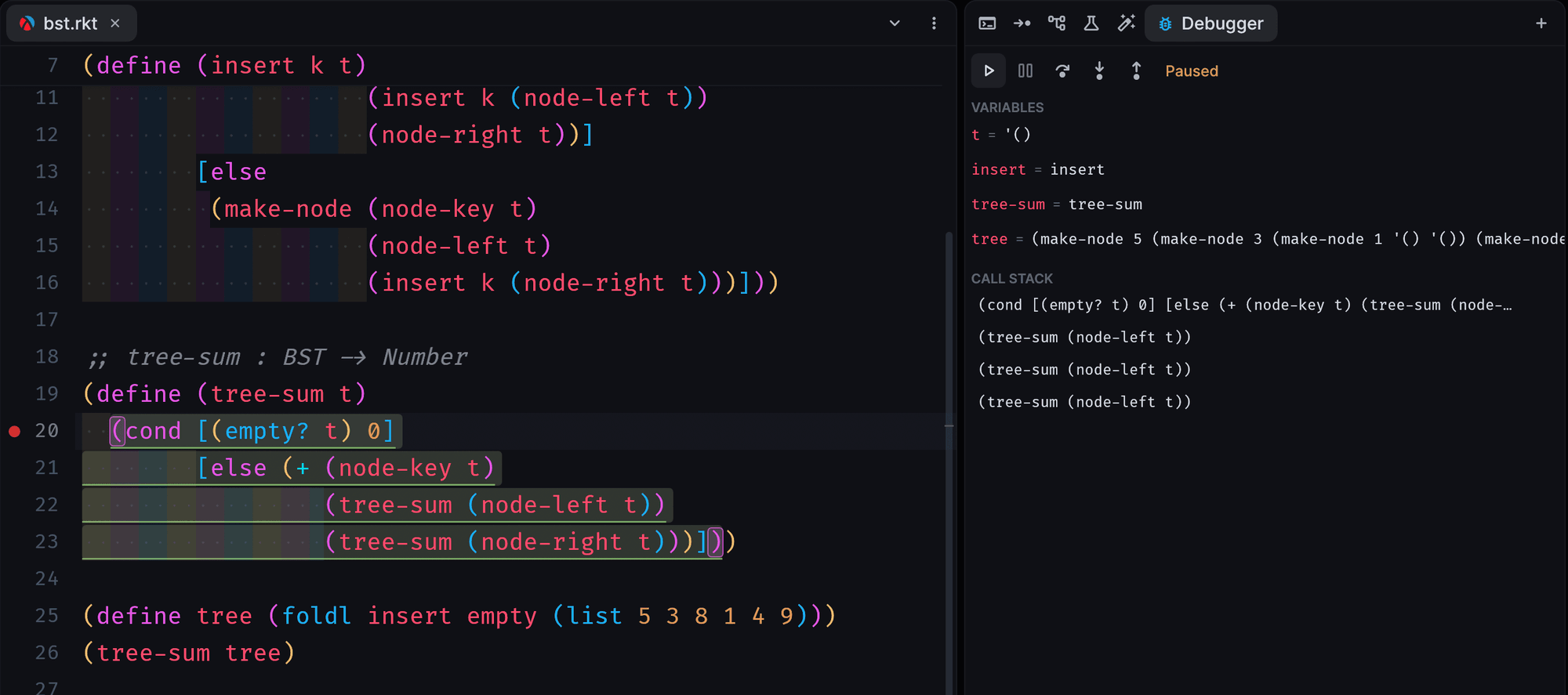Click the Paused status label
The image size is (1568, 695).
[x=1192, y=71]
